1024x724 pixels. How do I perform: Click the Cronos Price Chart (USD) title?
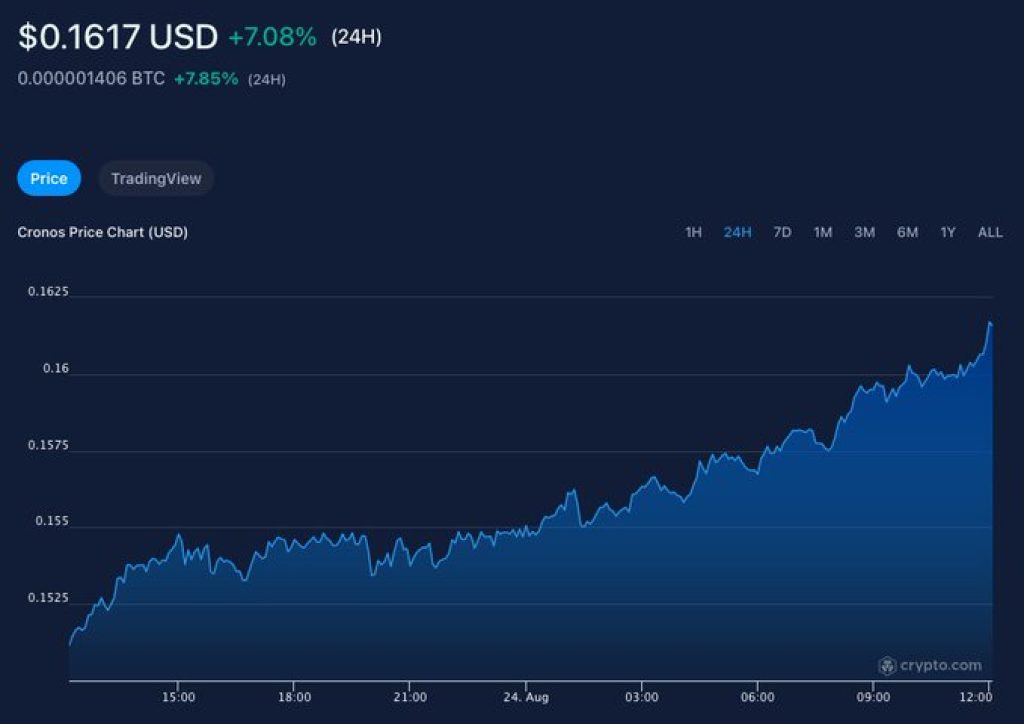[103, 232]
